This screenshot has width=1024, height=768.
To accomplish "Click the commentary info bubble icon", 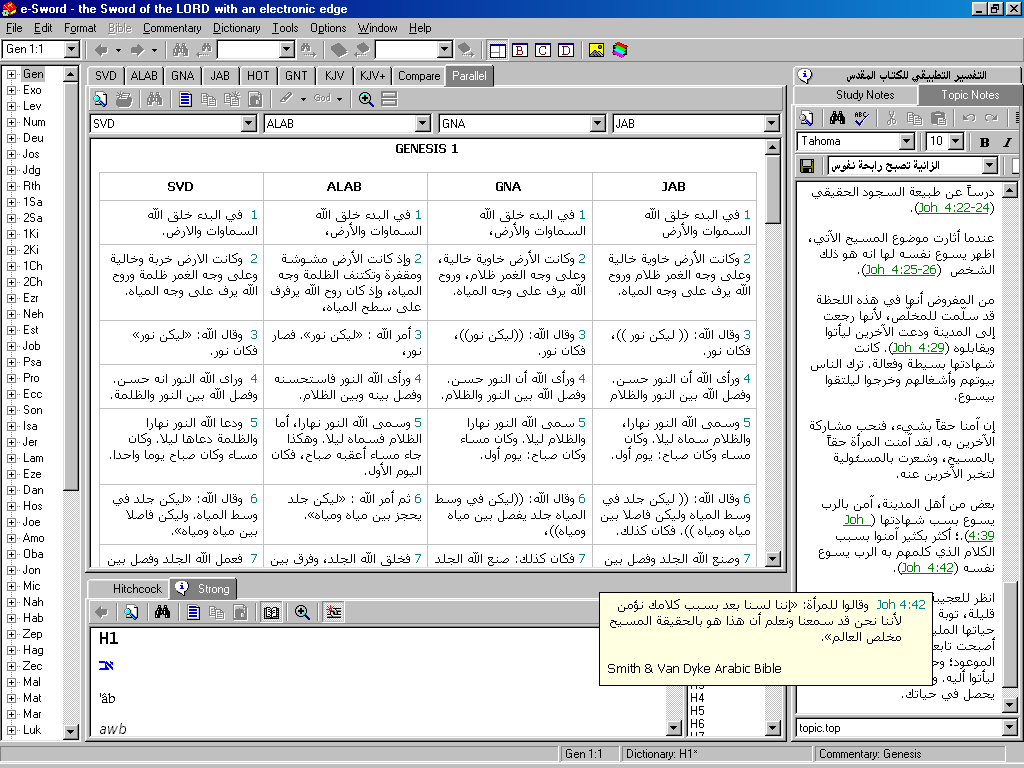I will pos(805,76).
